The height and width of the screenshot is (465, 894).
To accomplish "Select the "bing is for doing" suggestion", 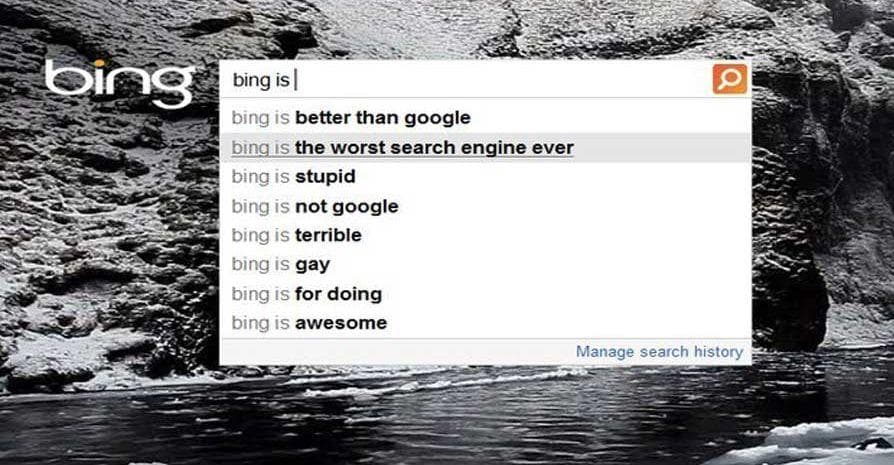I will (306, 294).
